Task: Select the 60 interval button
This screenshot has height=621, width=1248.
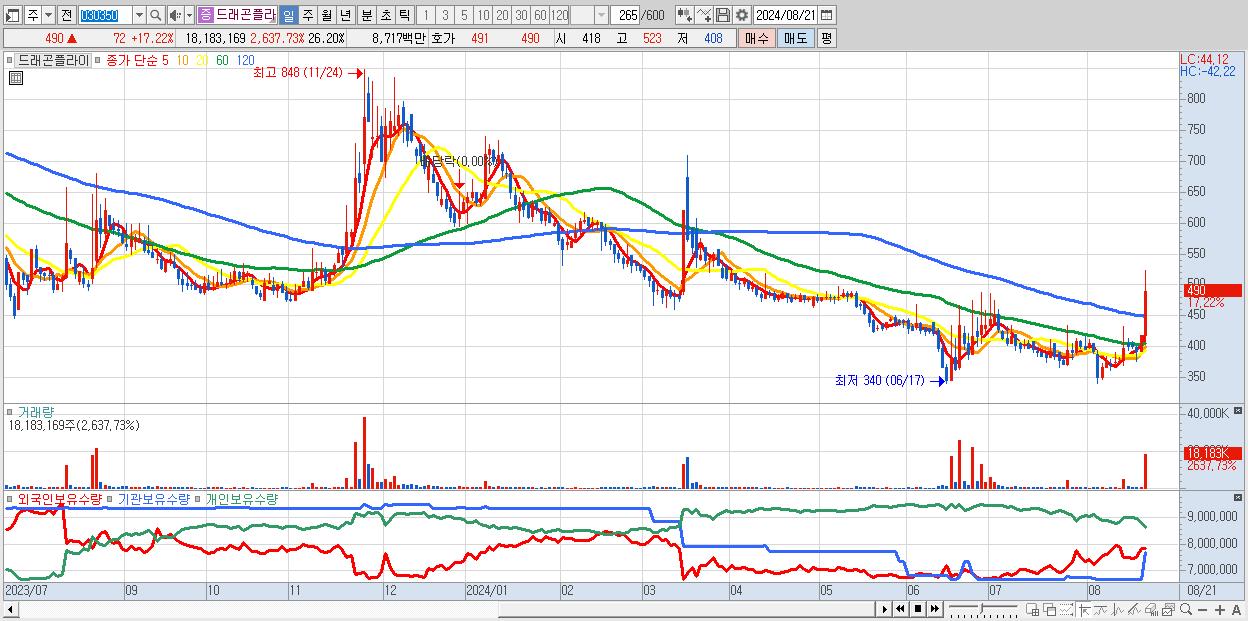Action: pyautogui.click(x=540, y=15)
